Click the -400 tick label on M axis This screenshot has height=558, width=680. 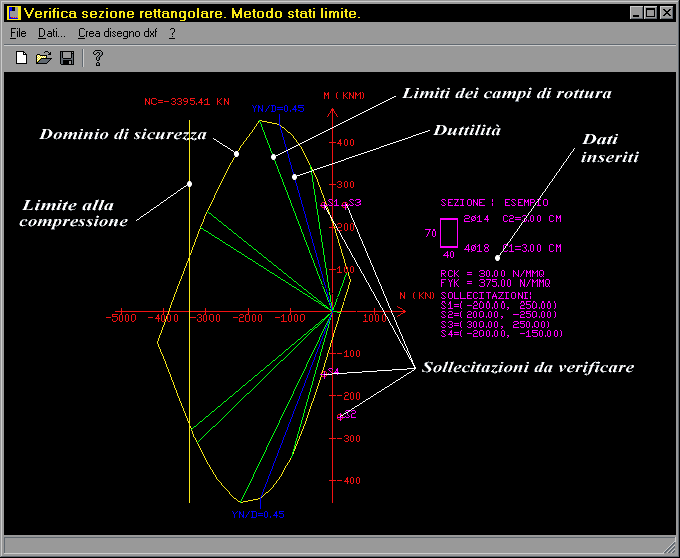tap(349, 480)
